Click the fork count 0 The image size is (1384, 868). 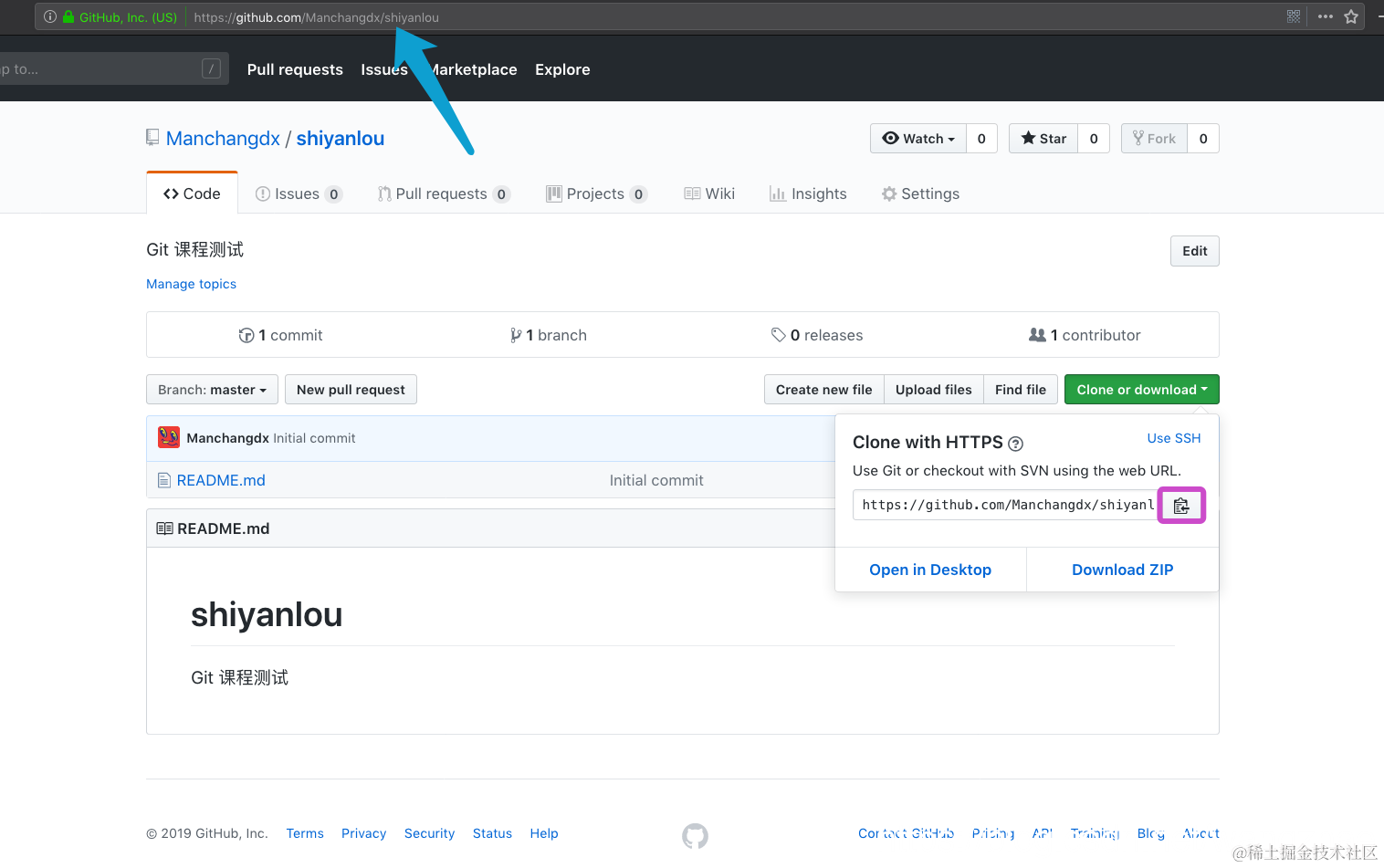tap(1203, 139)
